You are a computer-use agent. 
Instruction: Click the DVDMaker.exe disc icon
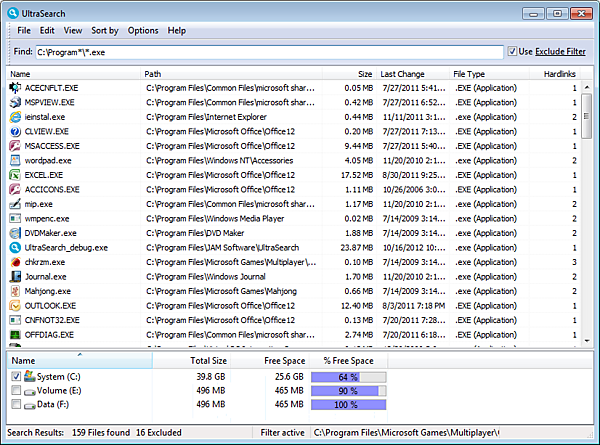tap(15, 233)
